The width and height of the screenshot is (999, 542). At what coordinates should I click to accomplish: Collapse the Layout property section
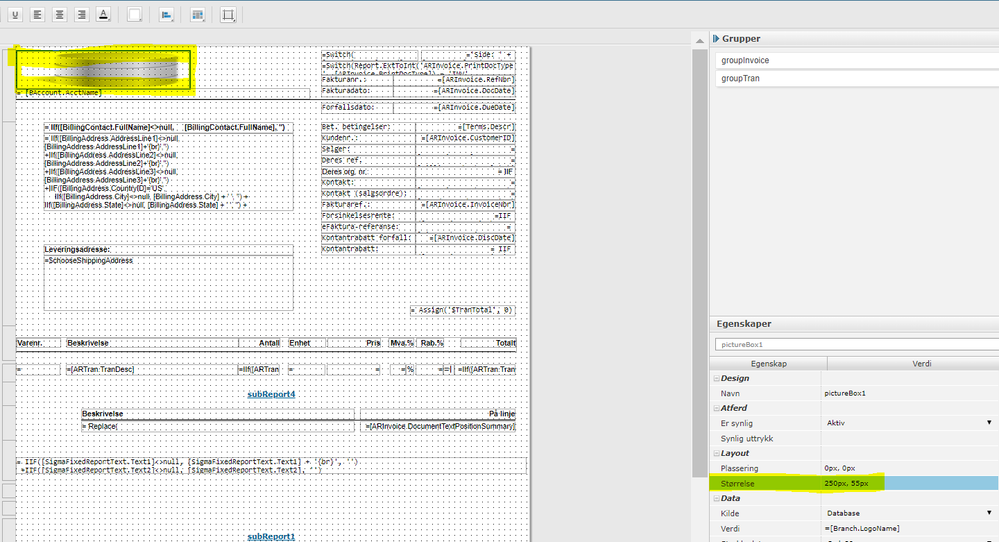(x=716, y=453)
